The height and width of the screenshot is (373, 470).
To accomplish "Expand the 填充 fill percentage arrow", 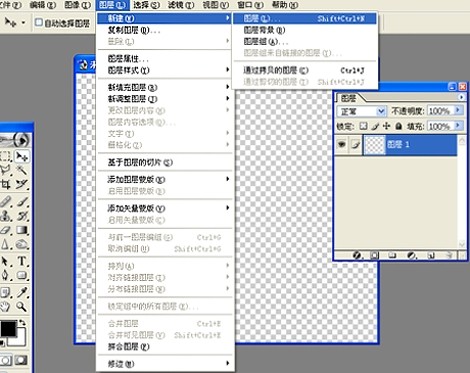I will point(458,126).
